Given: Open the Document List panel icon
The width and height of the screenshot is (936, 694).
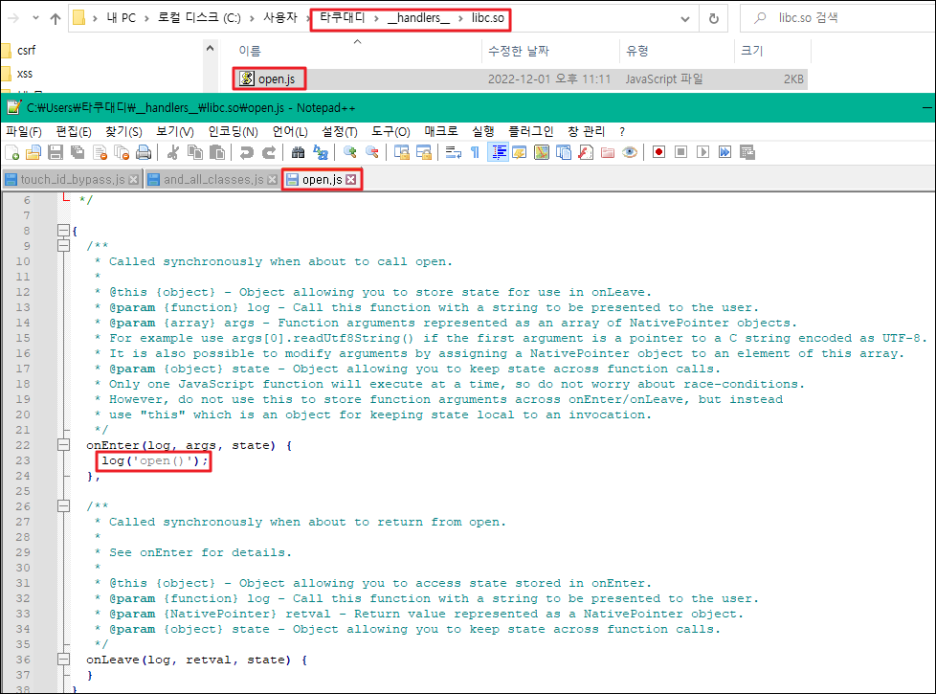Looking at the screenshot, I should point(564,153).
